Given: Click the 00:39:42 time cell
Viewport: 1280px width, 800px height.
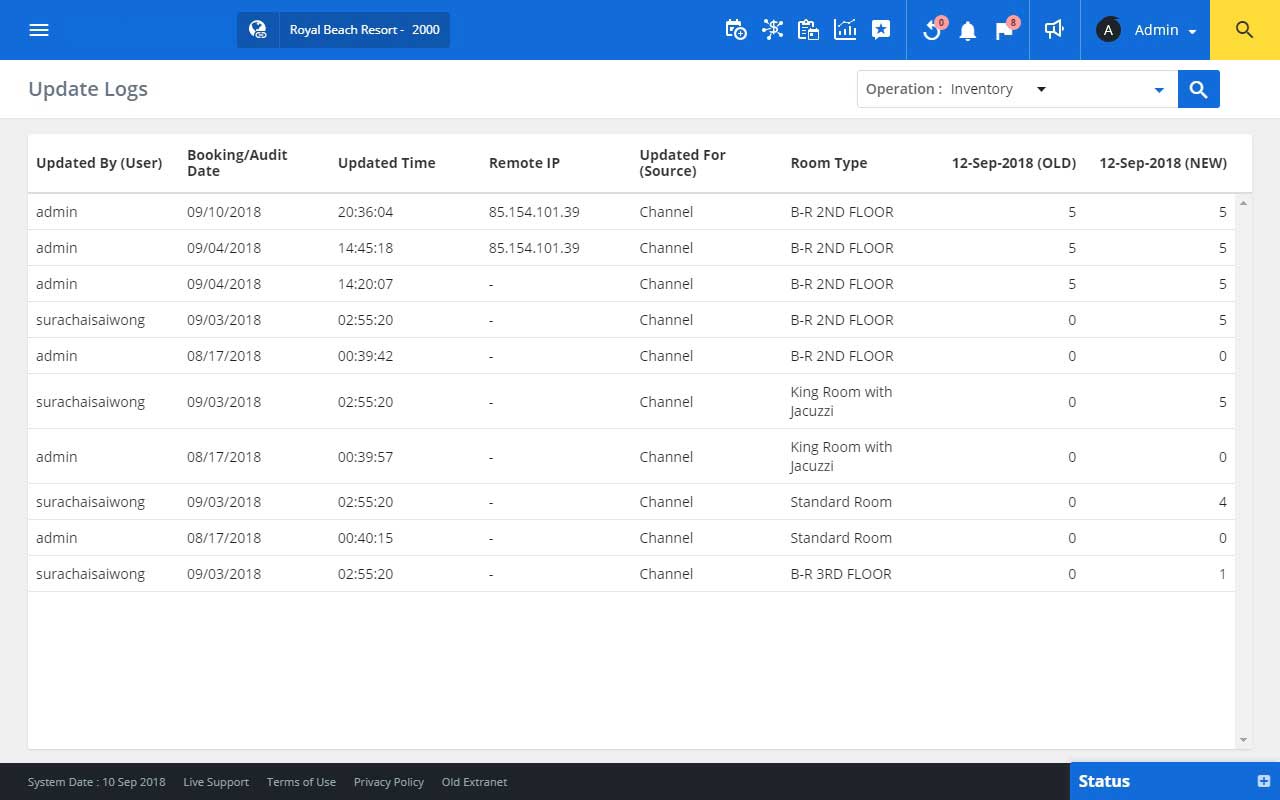Looking at the screenshot, I should [366, 356].
